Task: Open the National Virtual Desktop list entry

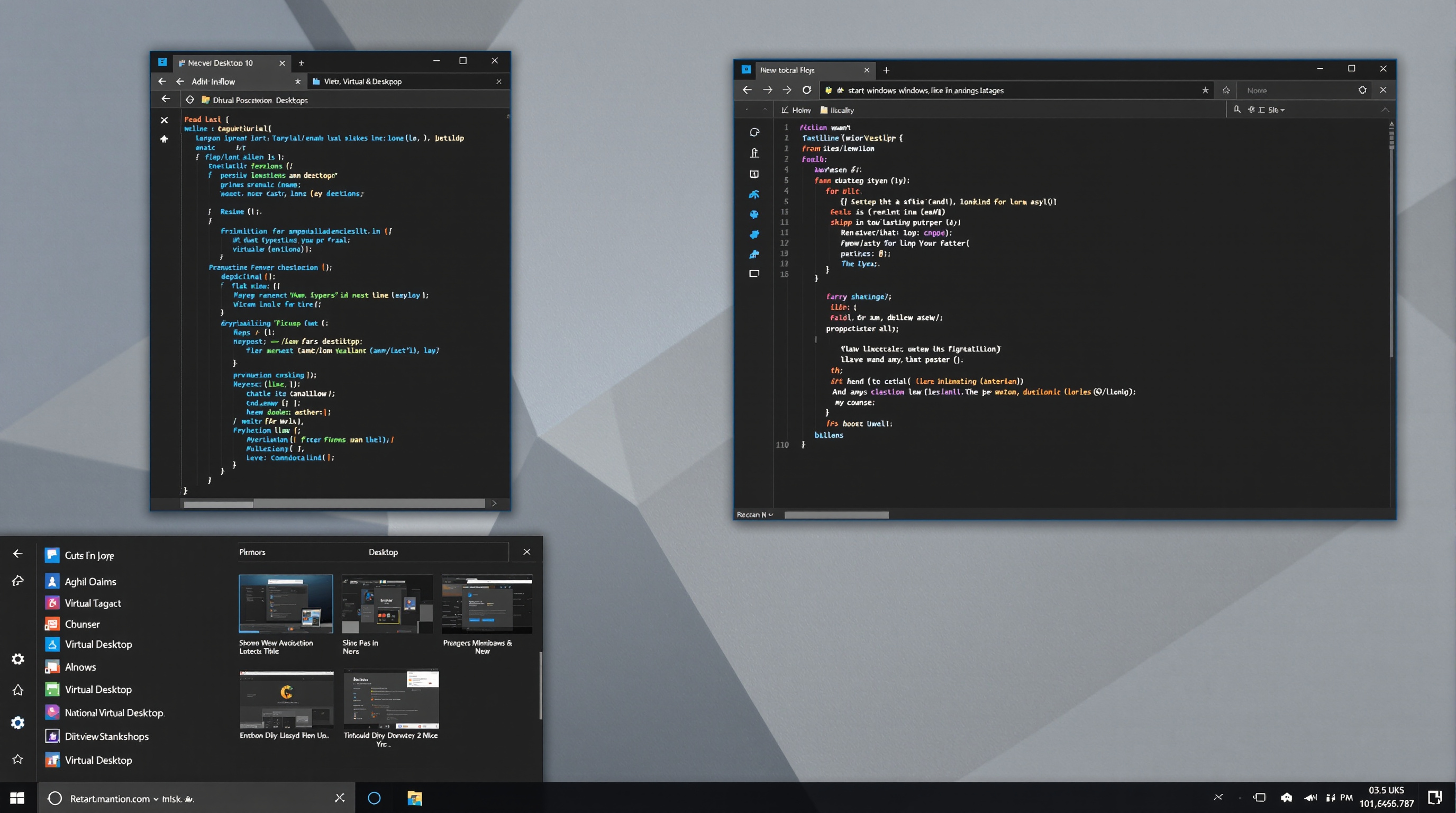Action: (x=114, y=712)
